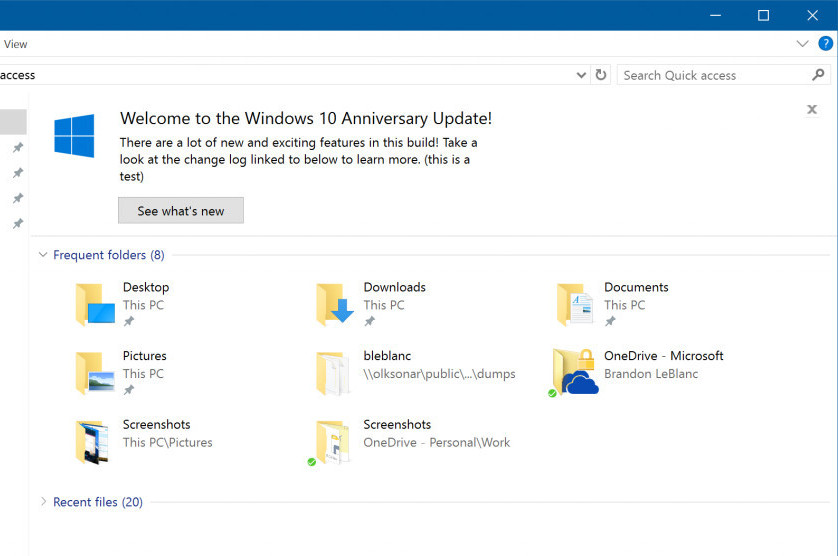Image resolution: width=838 pixels, height=556 pixels.
Task: Open the Downloads folder icon
Action: click(x=335, y=304)
